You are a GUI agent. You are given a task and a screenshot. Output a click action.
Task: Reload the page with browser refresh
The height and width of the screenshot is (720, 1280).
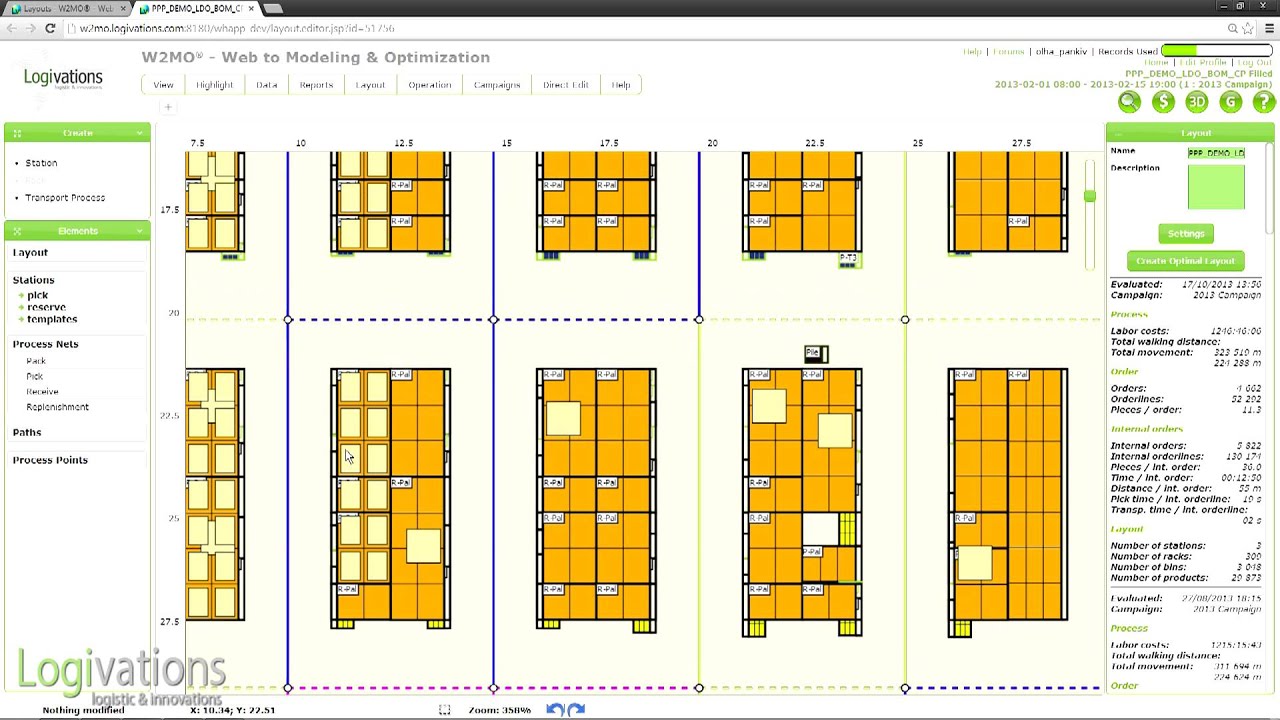pyautogui.click(x=50, y=29)
